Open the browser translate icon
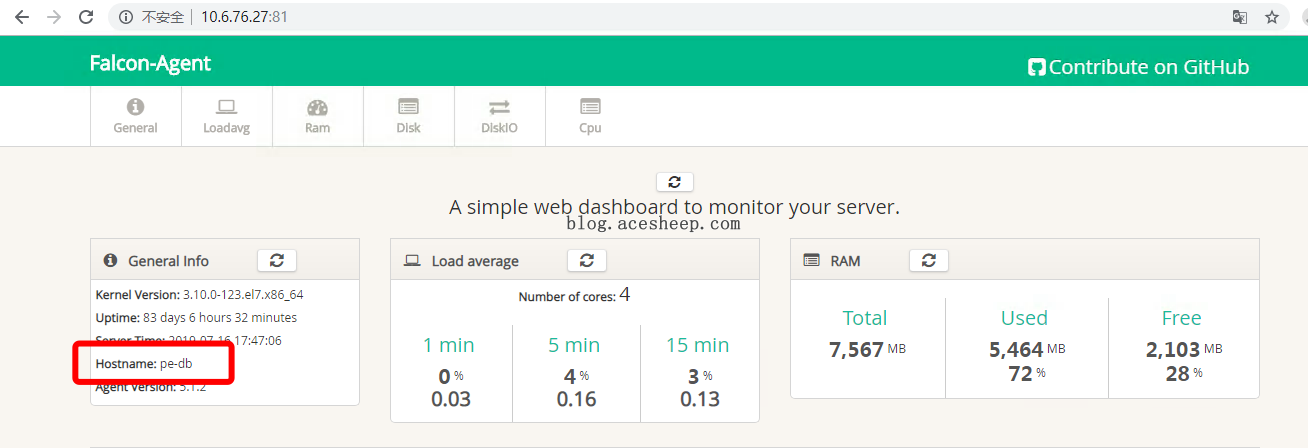Screen dimensions: 1308x448 (1239, 17)
